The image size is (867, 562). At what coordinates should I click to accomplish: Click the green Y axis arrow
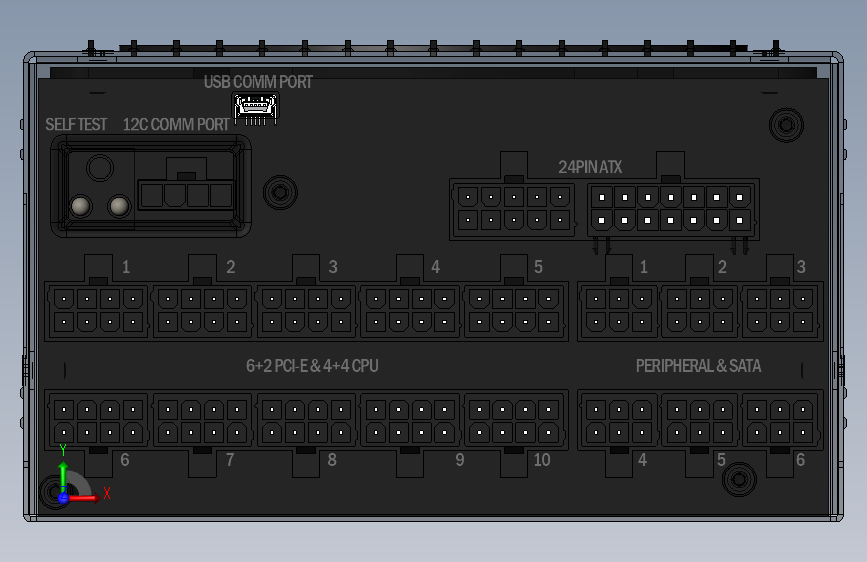click(64, 477)
